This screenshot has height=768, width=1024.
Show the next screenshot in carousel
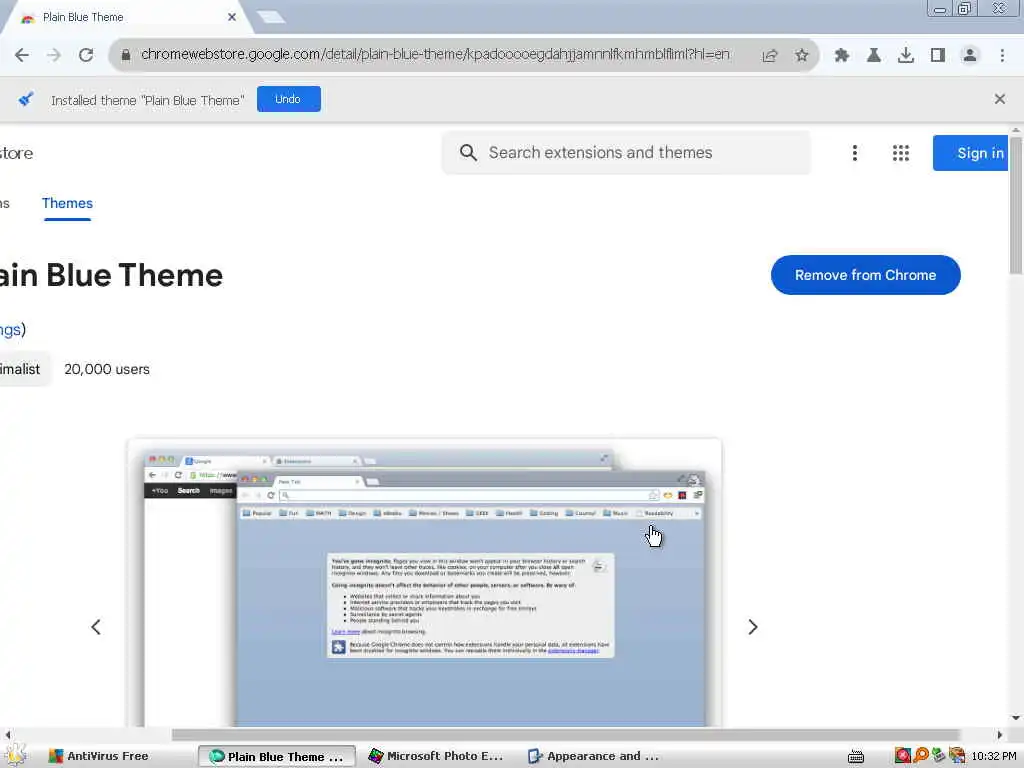(x=752, y=627)
